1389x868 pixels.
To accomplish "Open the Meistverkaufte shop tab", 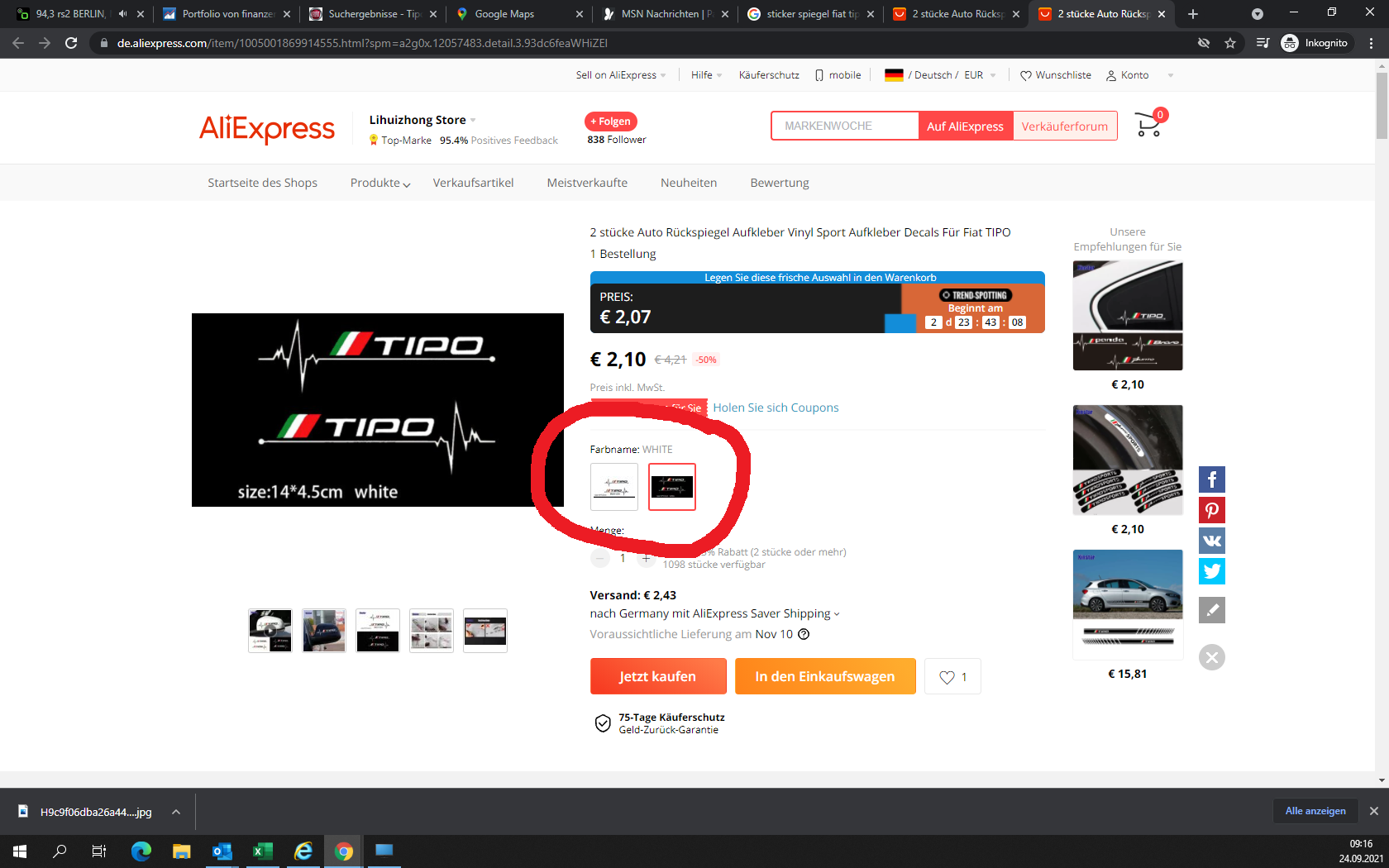I will coord(587,183).
